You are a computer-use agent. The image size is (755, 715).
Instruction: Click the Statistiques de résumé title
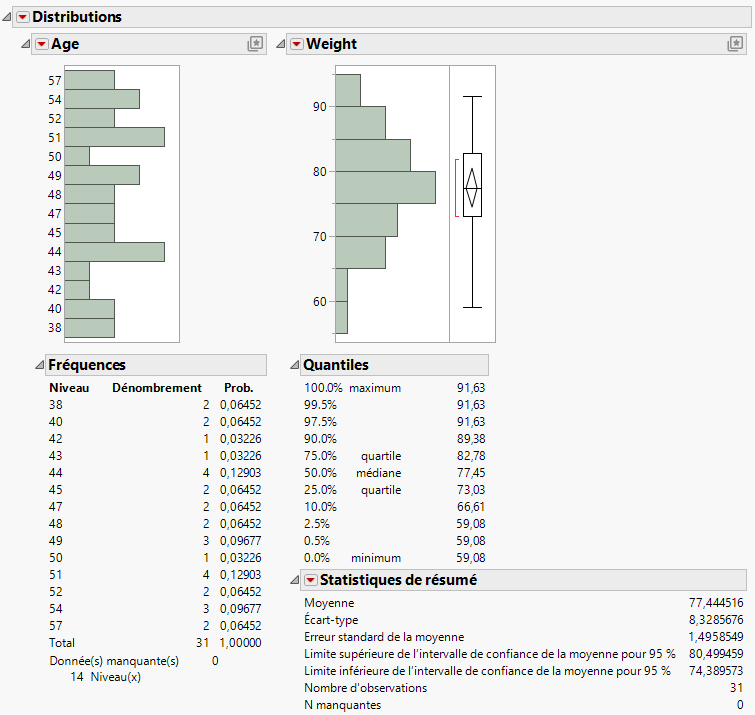point(398,580)
